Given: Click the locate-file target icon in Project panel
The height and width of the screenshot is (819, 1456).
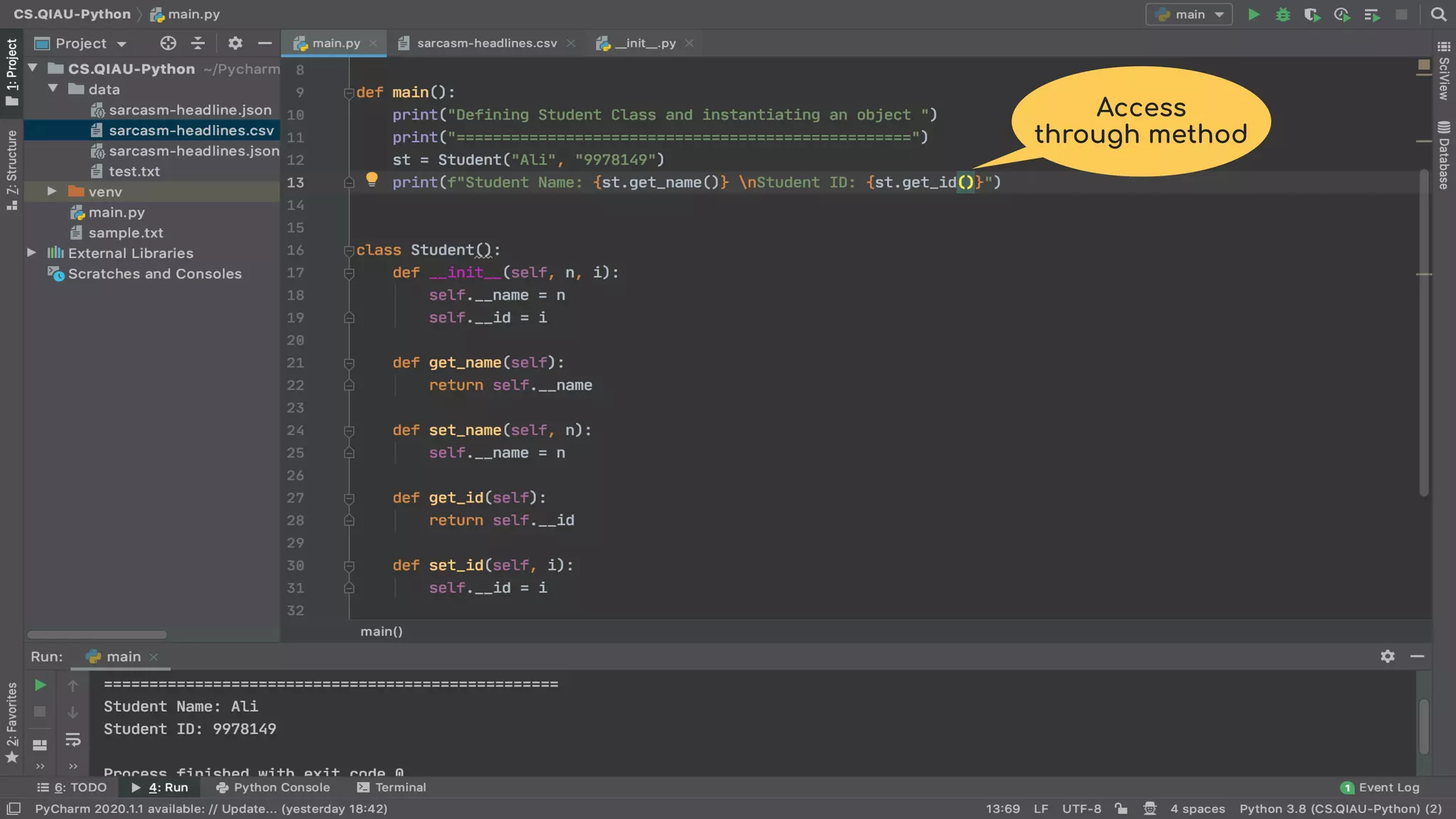Looking at the screenshot, I should click(168, 43).
